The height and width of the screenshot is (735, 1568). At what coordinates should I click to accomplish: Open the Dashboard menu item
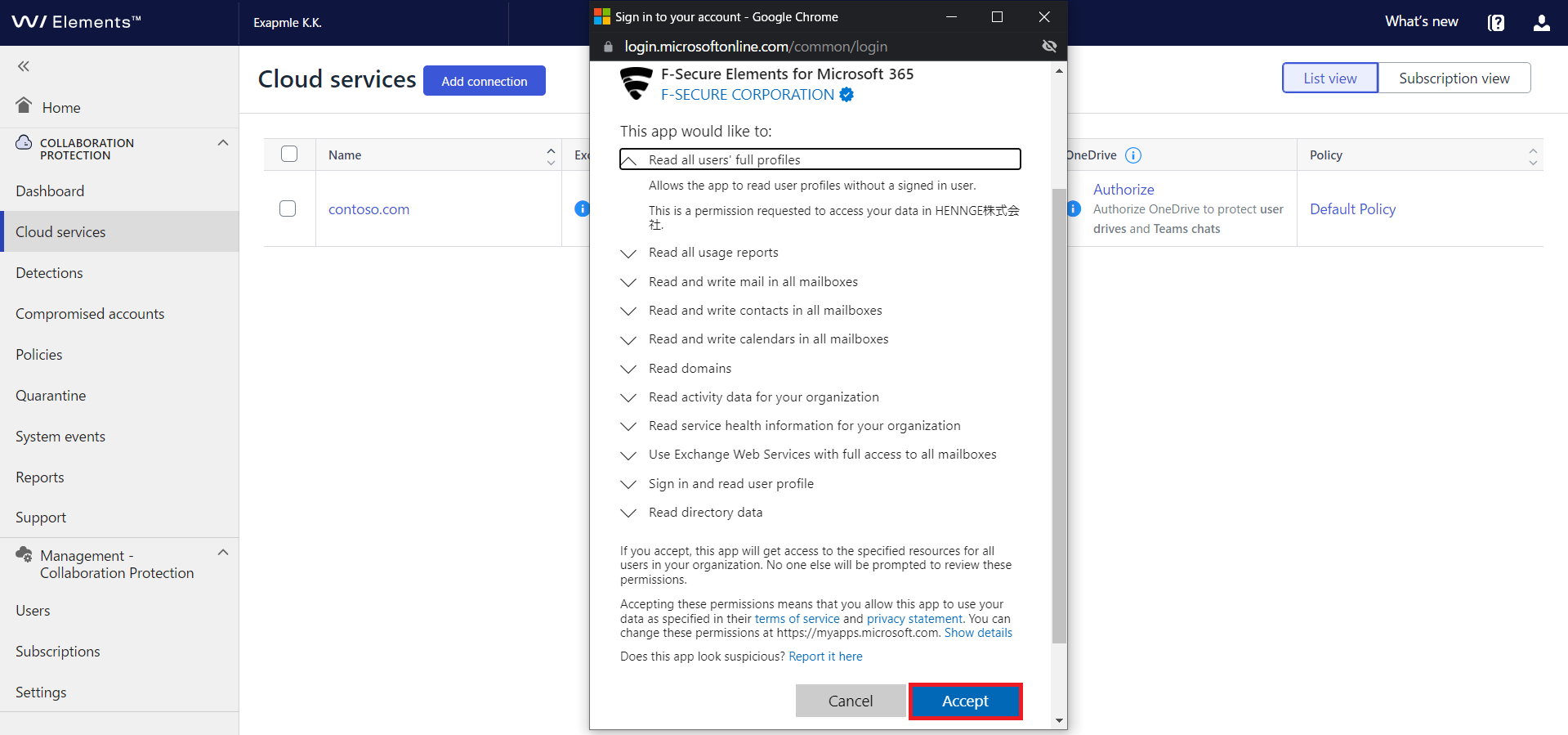pyautogui.click(x=50, y=191)
